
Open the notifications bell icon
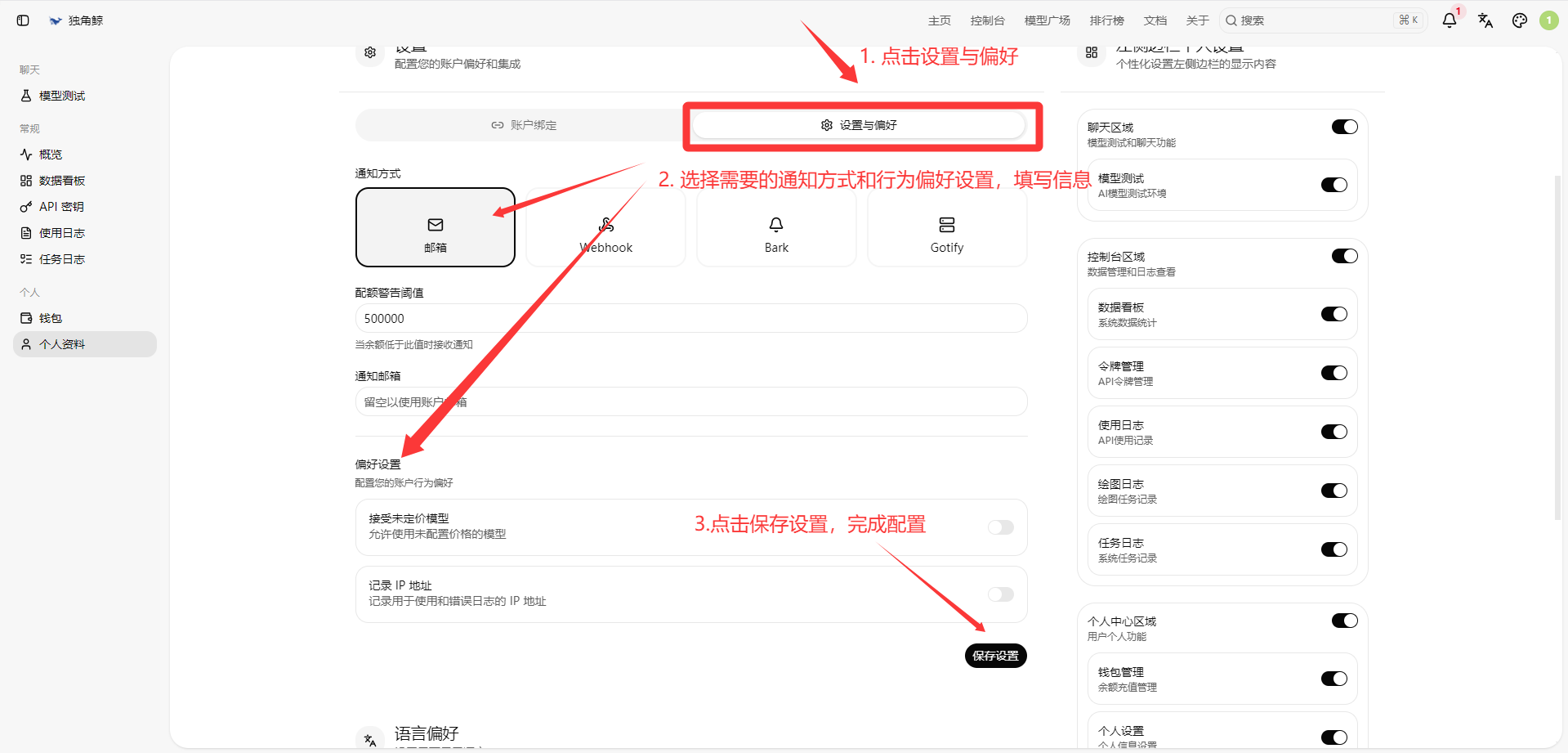point(1450,20)
